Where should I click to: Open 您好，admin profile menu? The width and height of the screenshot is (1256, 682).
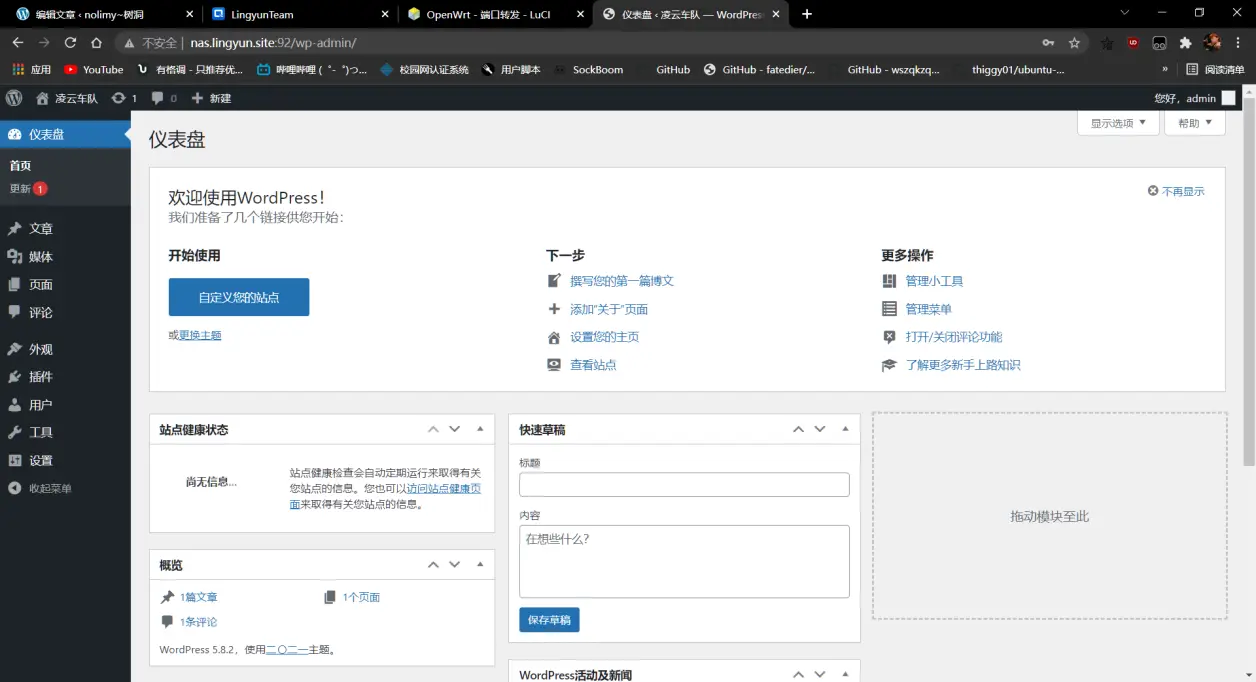coord(1196,98)
